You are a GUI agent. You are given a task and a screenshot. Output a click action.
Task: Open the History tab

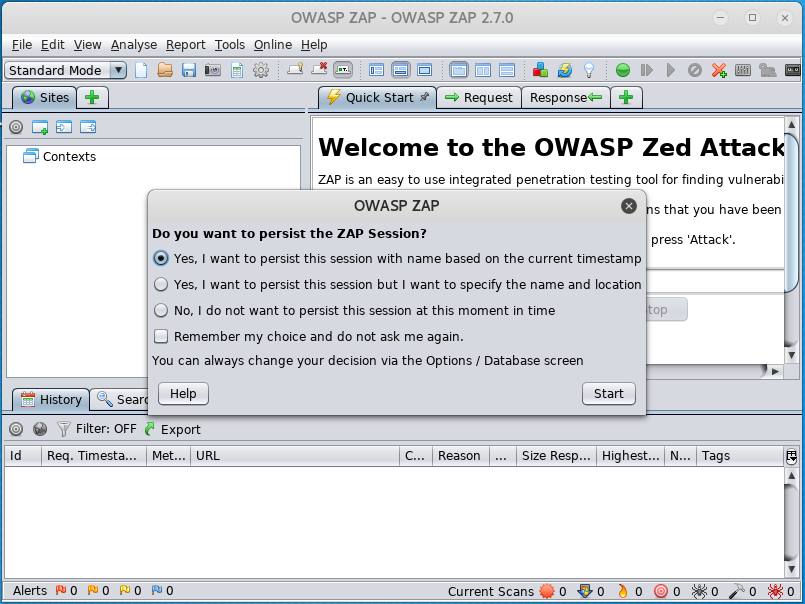[x=51, y=400]
